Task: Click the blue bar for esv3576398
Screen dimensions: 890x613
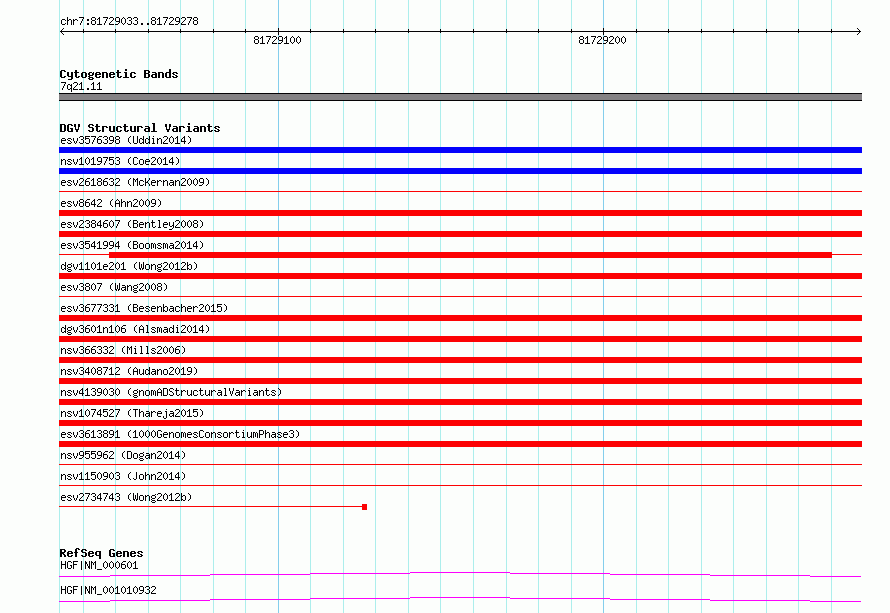Action: point(460,150)
